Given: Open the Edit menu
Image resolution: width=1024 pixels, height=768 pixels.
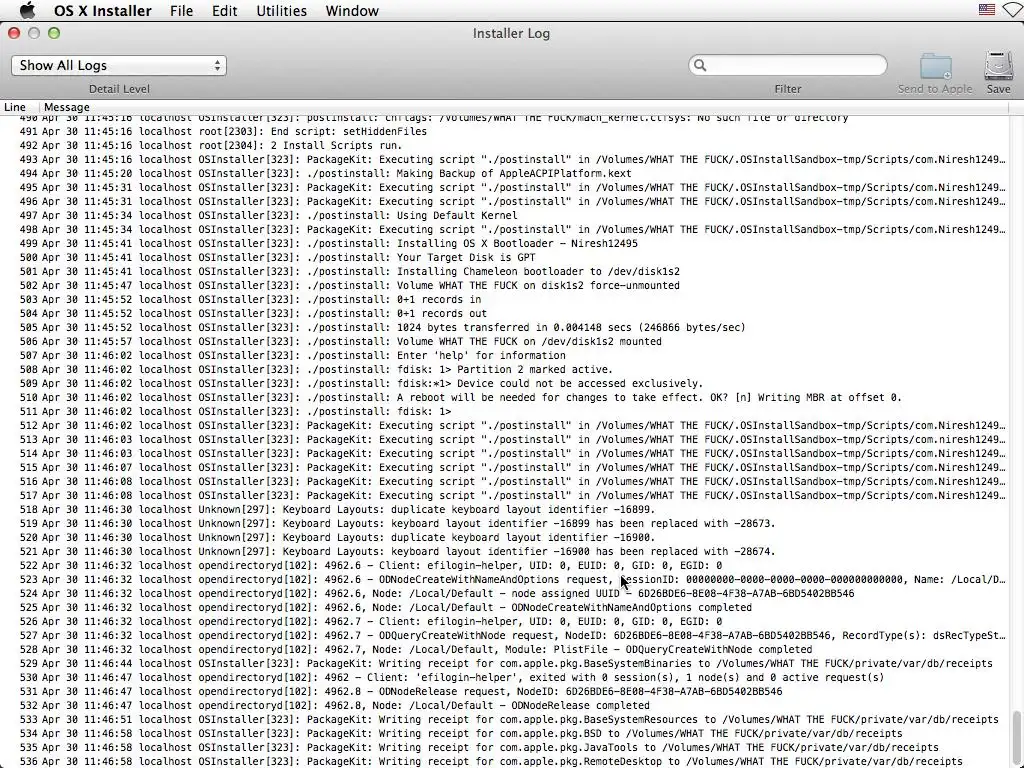Looking at the screenshot, I should (225, 10).
